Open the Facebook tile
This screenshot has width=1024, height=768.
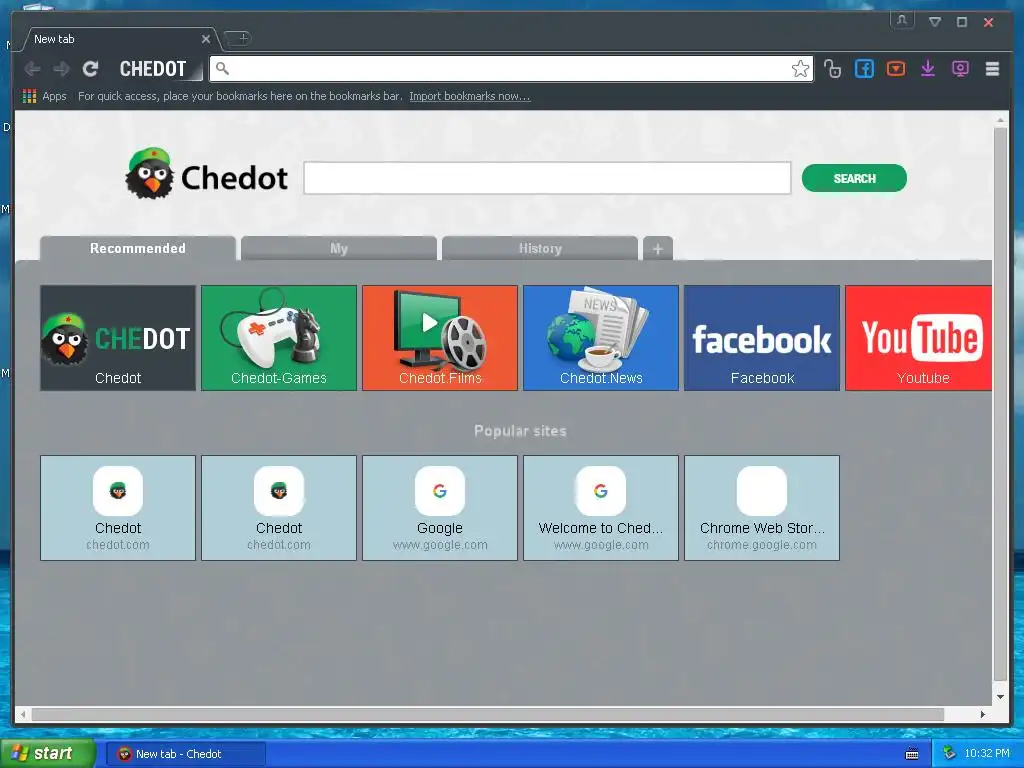[x=762, y=338]
